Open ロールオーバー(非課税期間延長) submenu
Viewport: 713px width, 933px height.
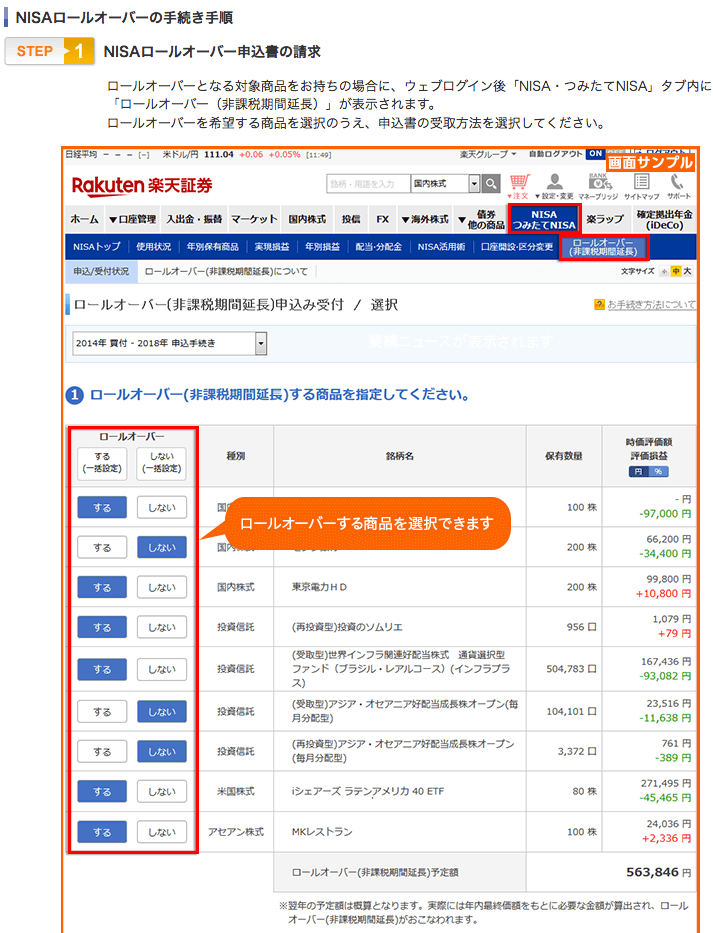click(x=603, y=248)
